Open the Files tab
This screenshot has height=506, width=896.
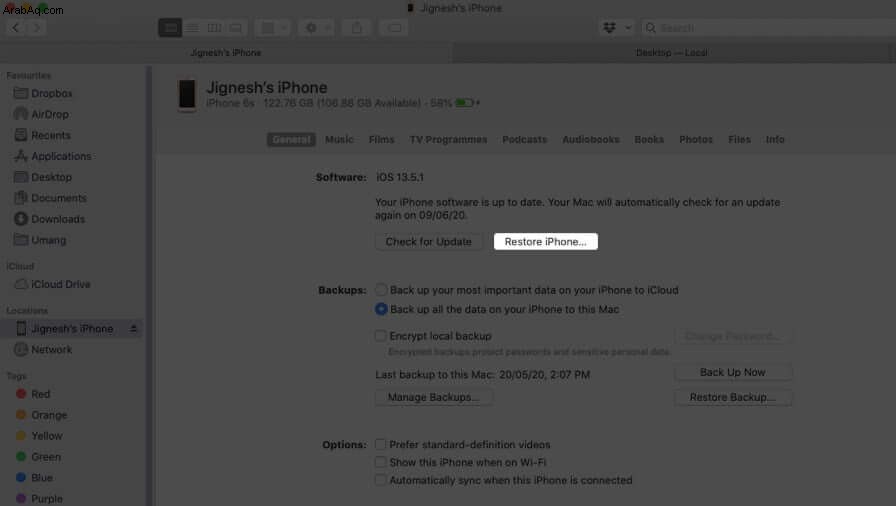tap(739, 139)
